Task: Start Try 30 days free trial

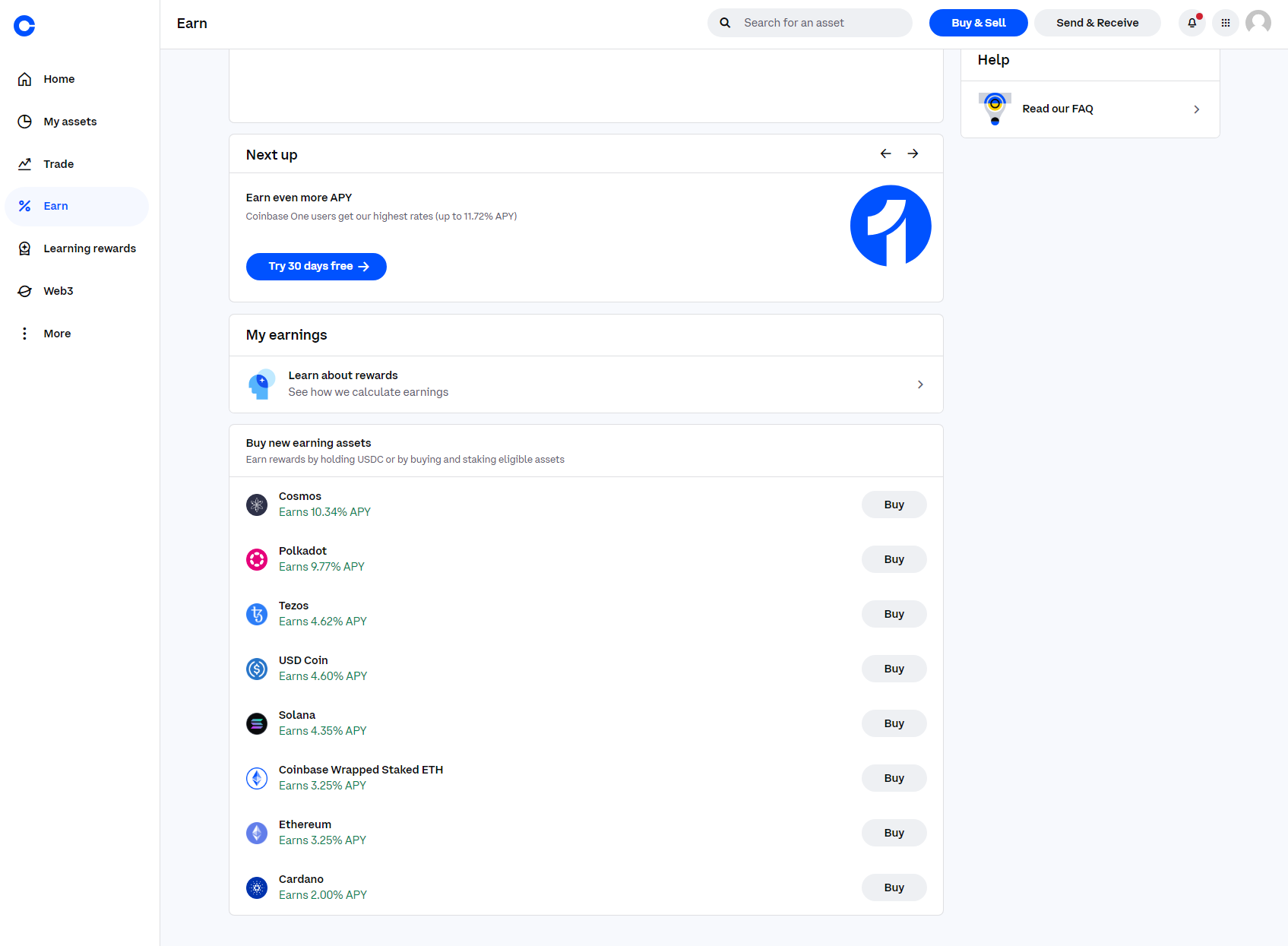Action: coord(316,267)
